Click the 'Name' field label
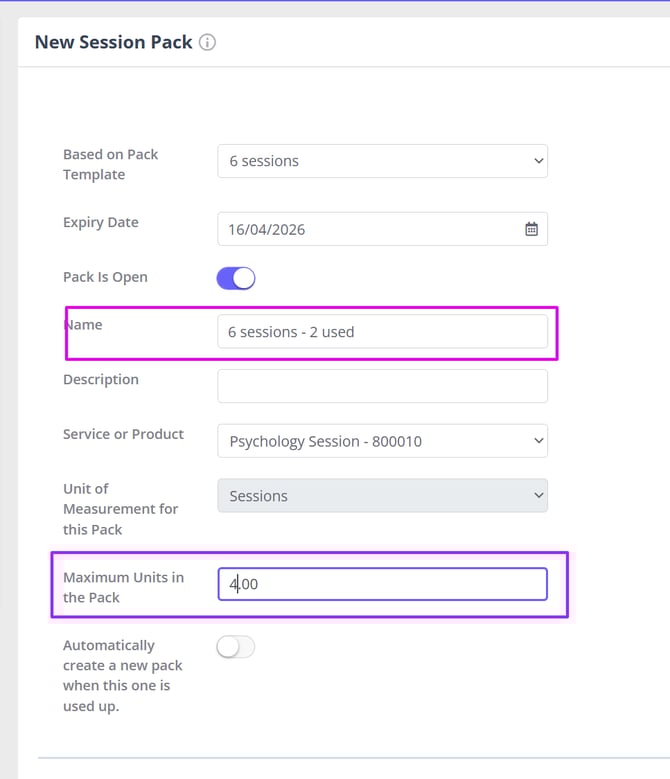Viewport: 670px width, 779px height. click(85, 325)
